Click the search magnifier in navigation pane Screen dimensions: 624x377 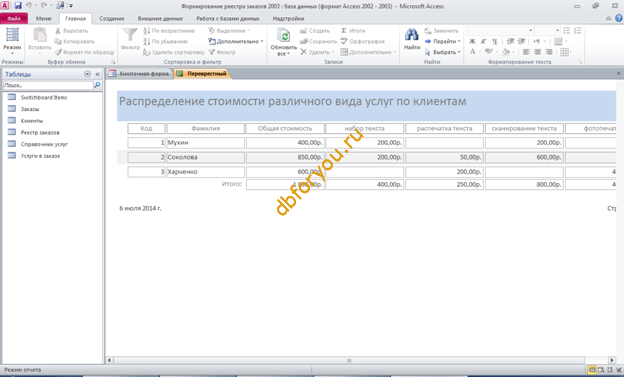point(97,85)
